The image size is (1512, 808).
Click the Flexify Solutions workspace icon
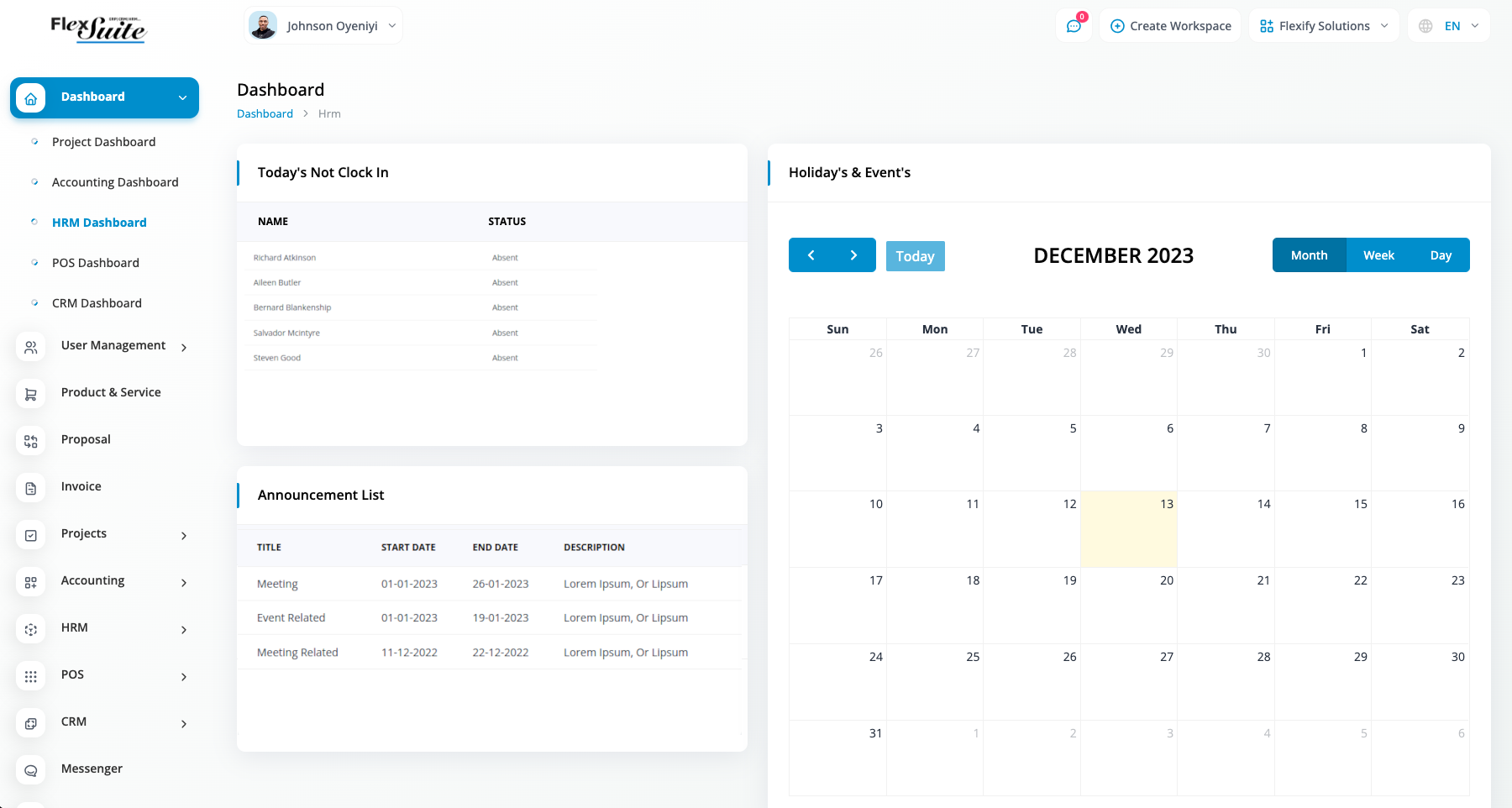[x=1267, y=26]
